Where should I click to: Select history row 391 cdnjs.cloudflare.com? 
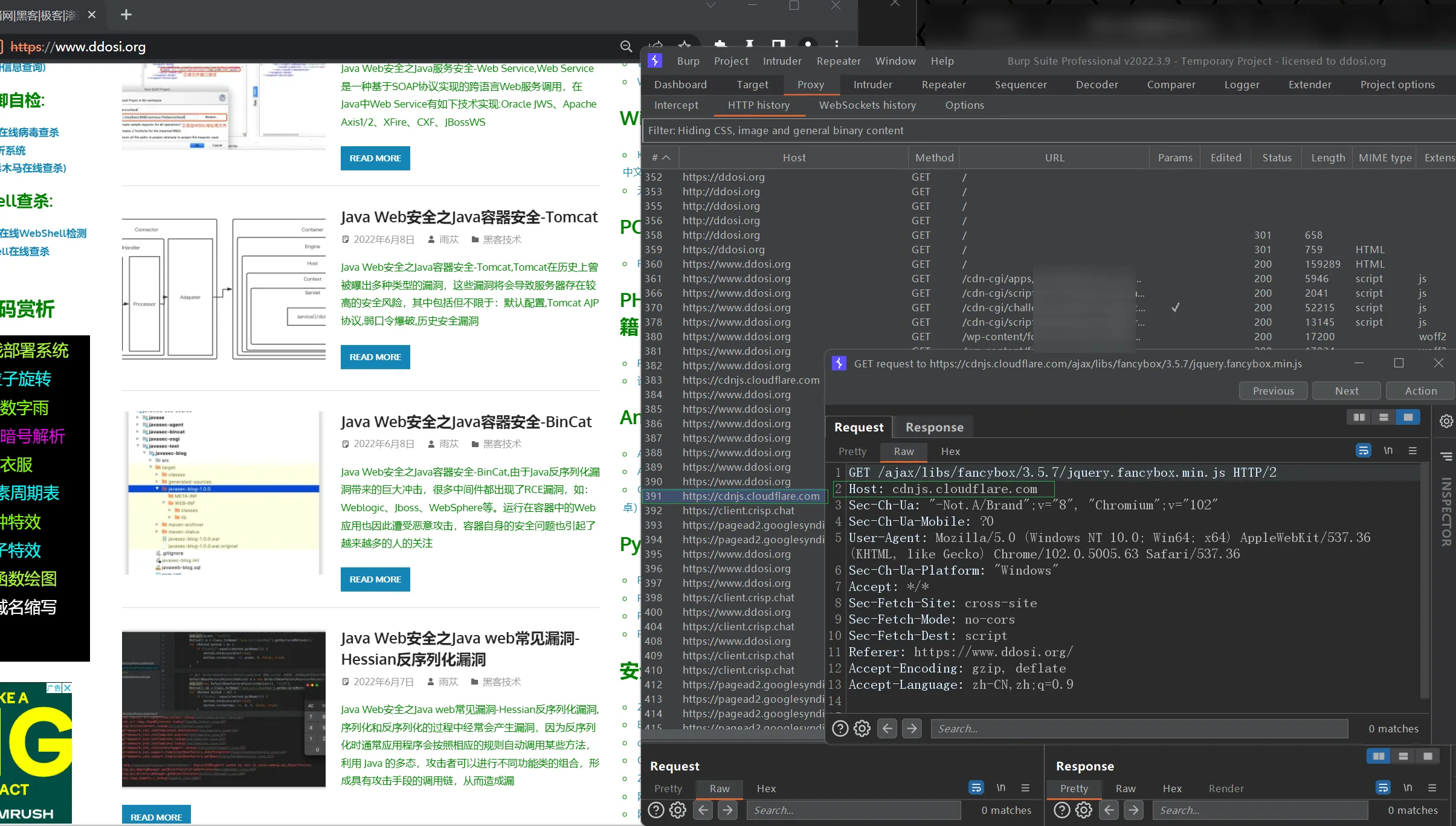733,496
